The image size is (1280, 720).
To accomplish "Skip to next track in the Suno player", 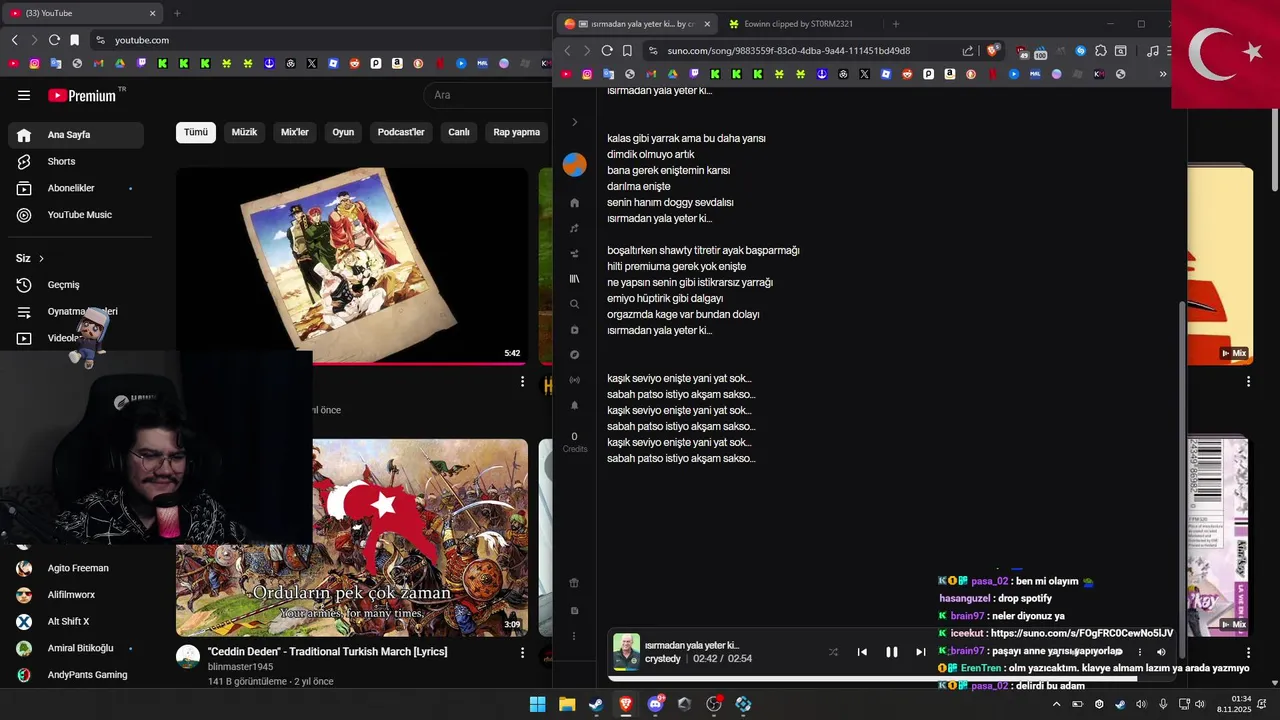I will pos(920,652).
